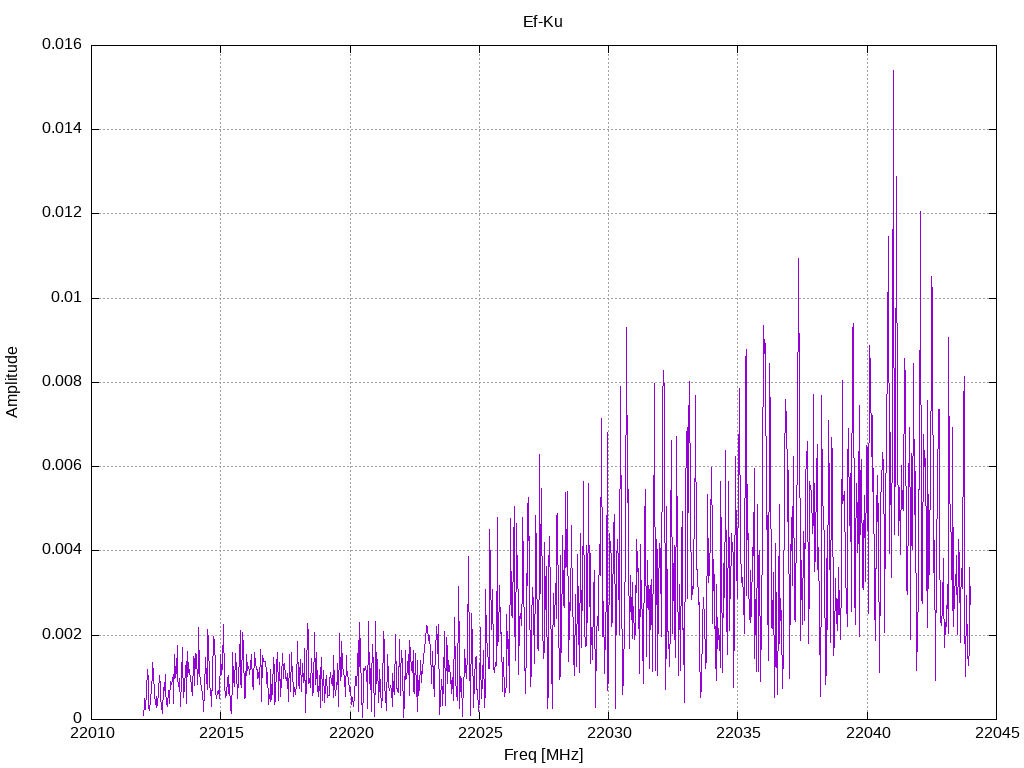Click the 0.004 amplitude tick label
The image size is (1024, 768).
[62, 550]
